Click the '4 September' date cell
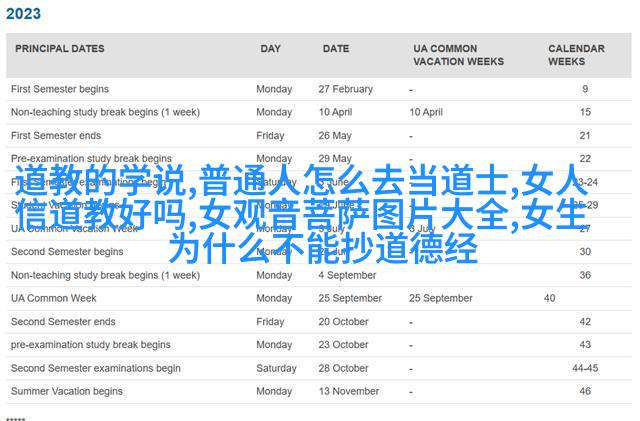The width and height of the screenshot is (640, 421). pyautogui.click(x=347, y=275)
